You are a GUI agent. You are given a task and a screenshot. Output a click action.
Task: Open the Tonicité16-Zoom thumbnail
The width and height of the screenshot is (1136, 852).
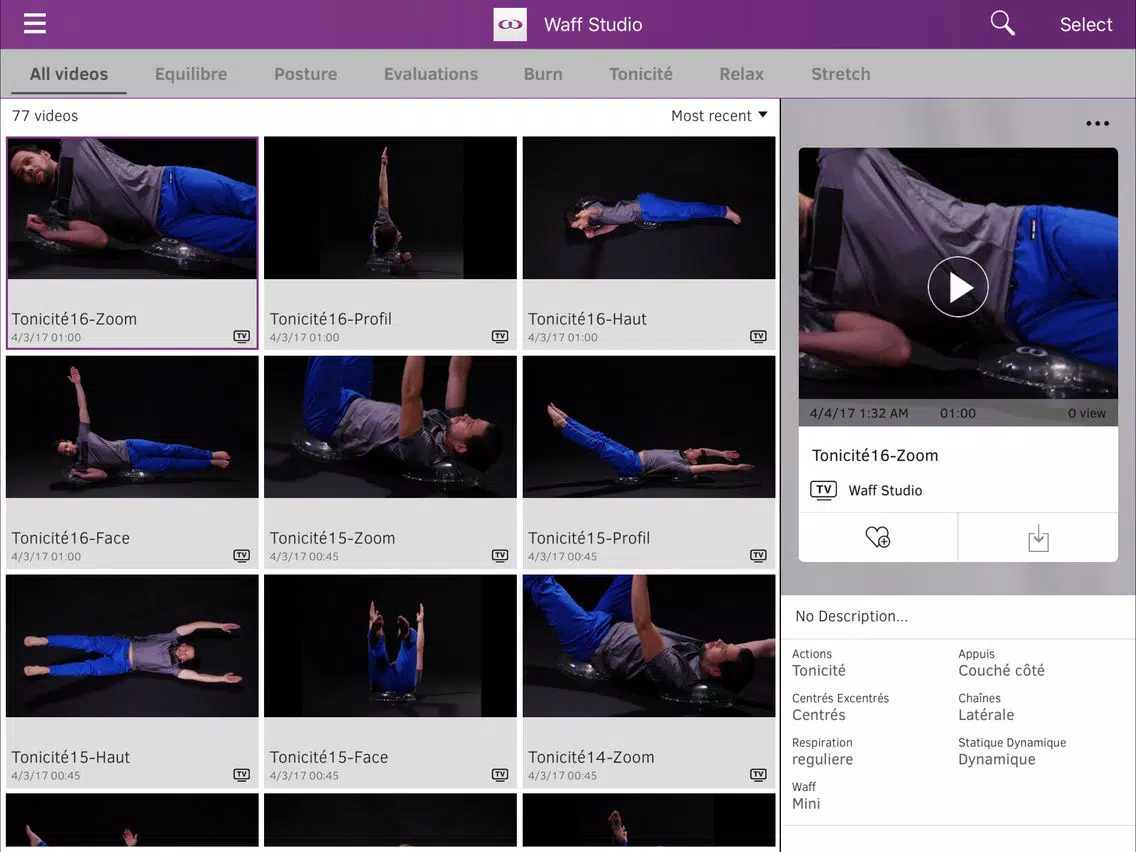coord(132,208)
